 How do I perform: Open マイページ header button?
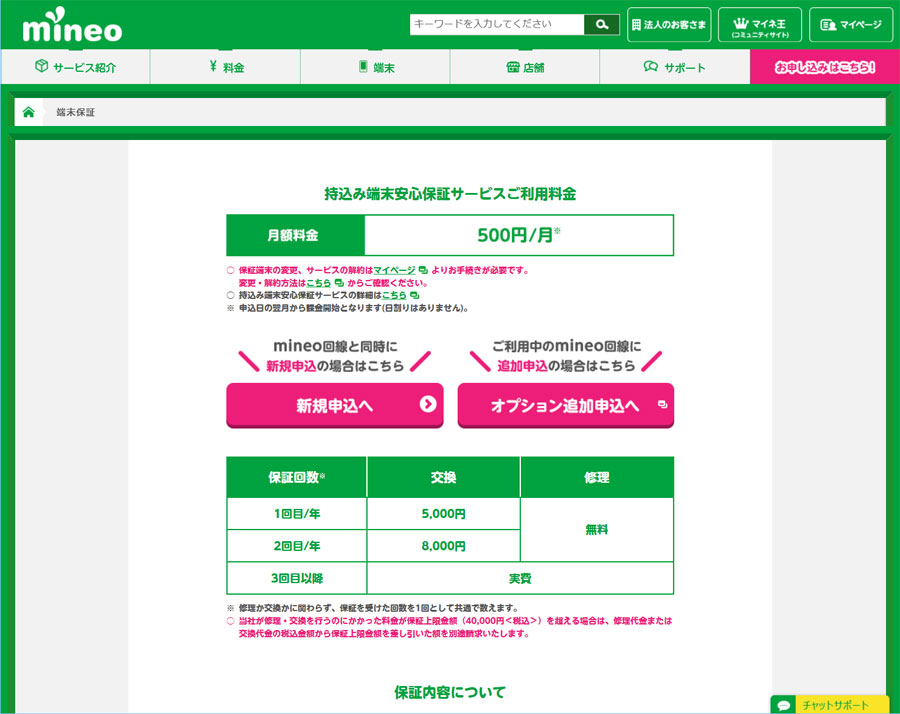[851, 25]
